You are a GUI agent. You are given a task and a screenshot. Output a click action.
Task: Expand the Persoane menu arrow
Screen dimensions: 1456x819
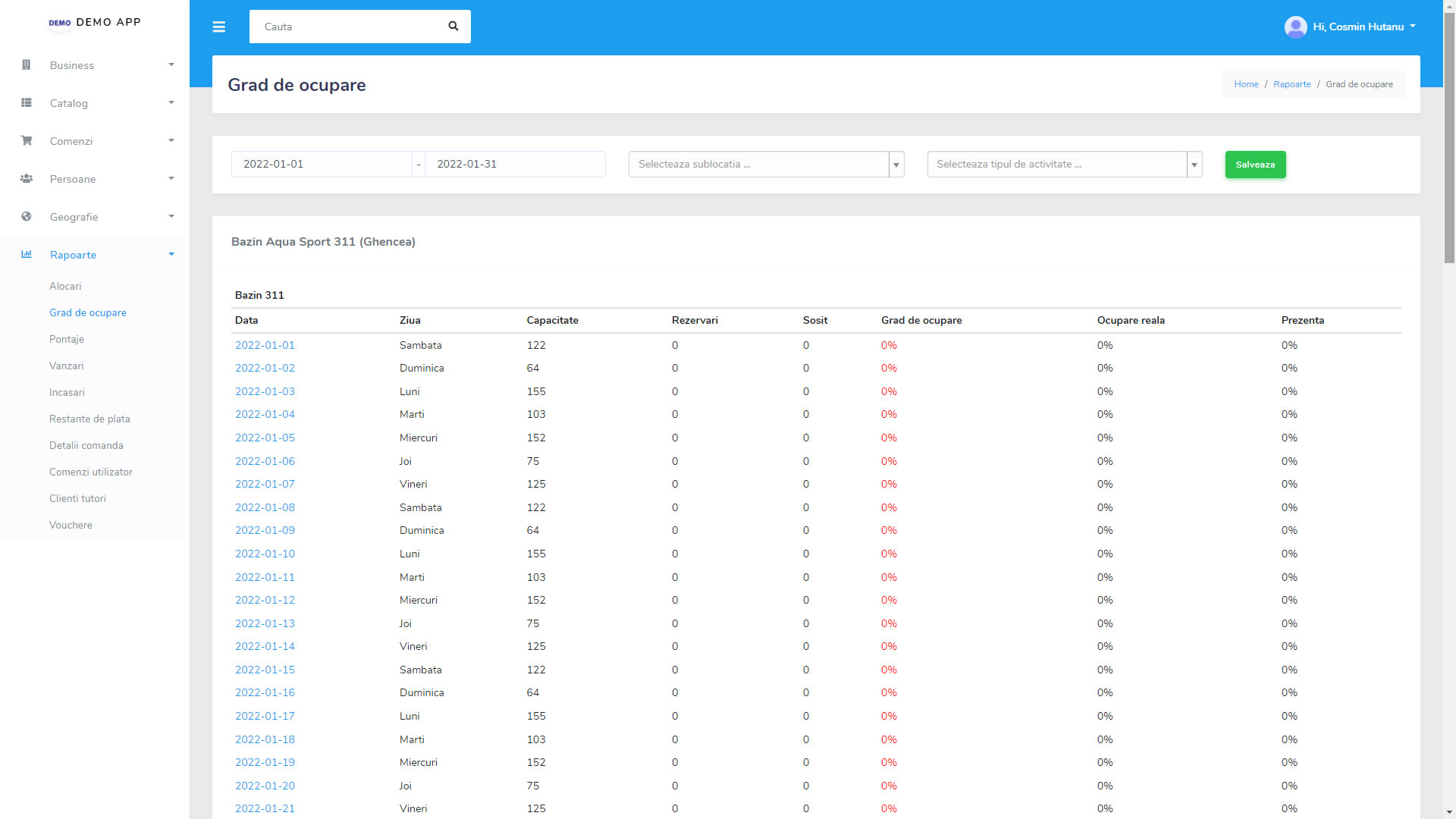coord(171,179)
